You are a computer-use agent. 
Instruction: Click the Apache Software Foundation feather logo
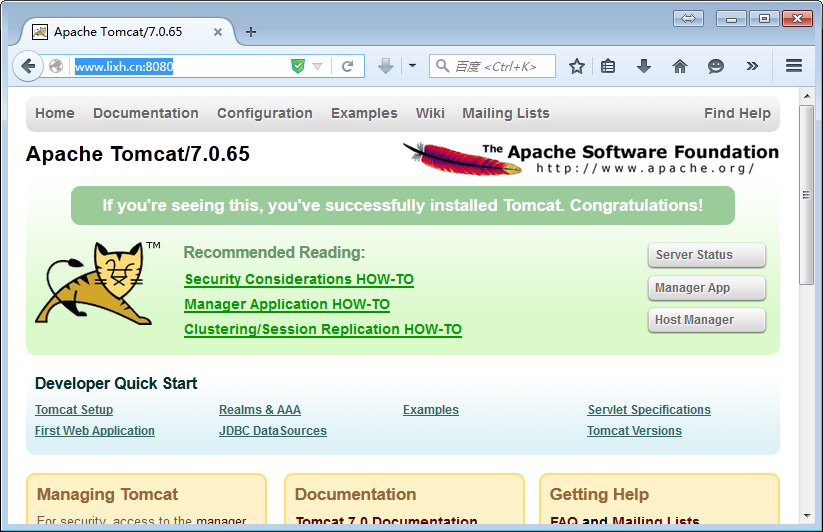(591, 158)
